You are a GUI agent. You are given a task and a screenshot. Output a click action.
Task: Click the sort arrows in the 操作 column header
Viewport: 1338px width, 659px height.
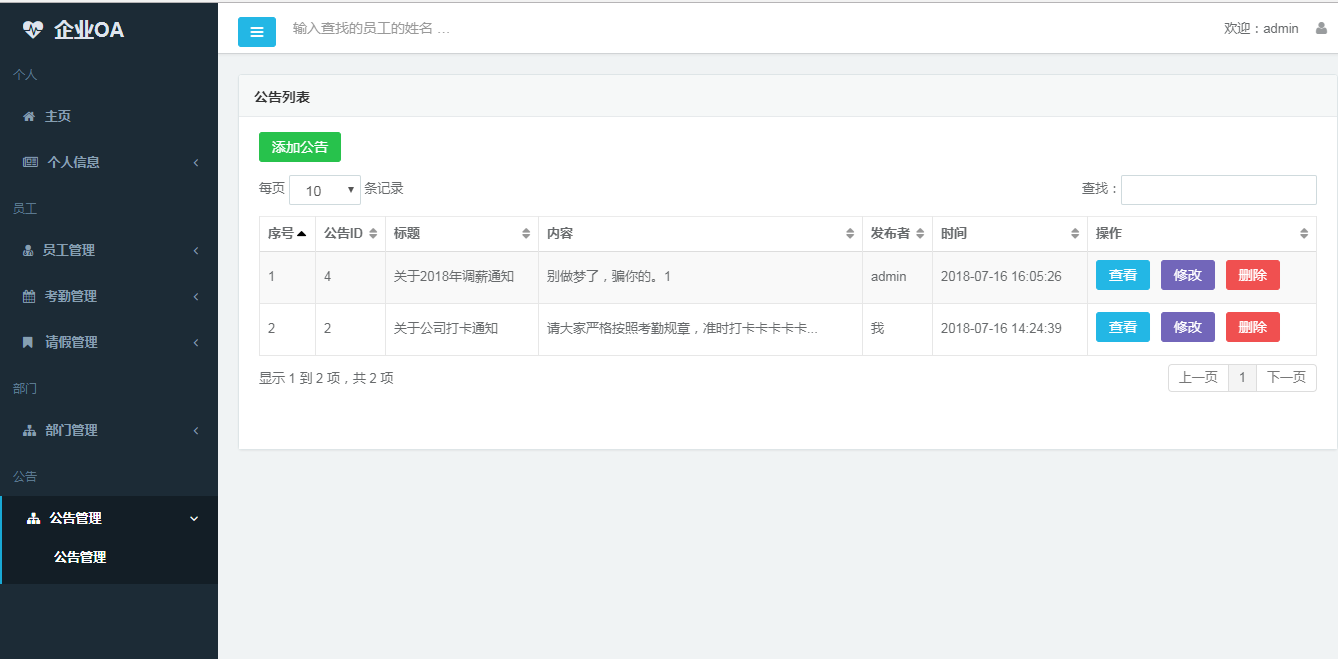coord(1304,233)
